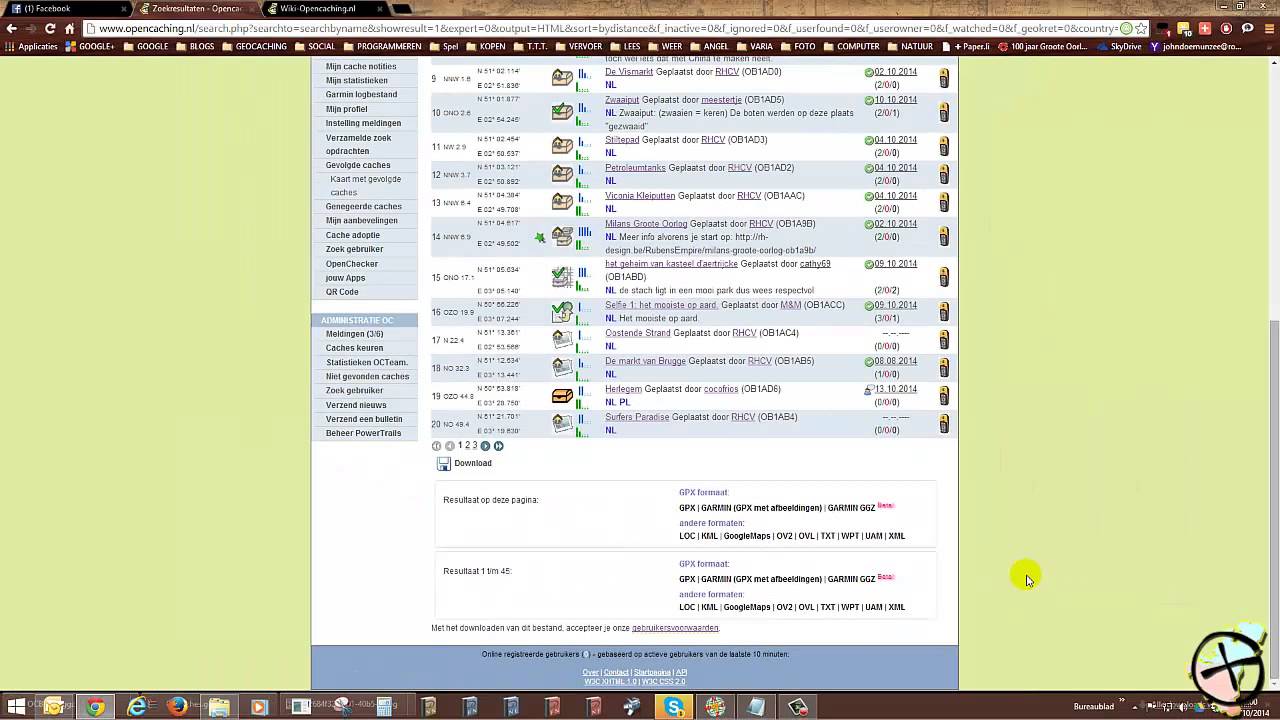Bookmark this page with the star icon
Image resolution: width=1280 pixels, height=720 pixels.
tap(1141, 28)
